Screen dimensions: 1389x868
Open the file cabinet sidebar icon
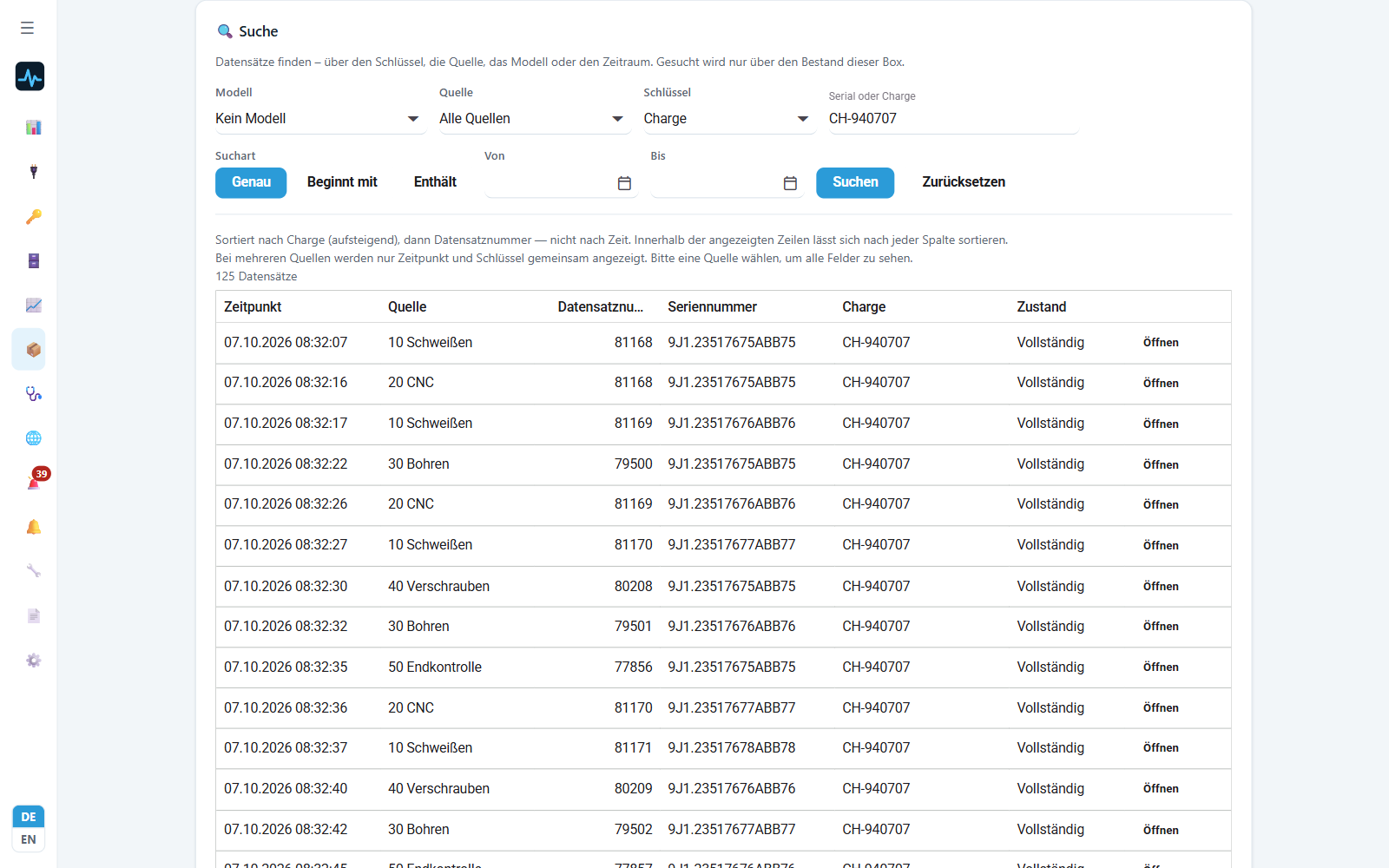(x=34, y=261)
